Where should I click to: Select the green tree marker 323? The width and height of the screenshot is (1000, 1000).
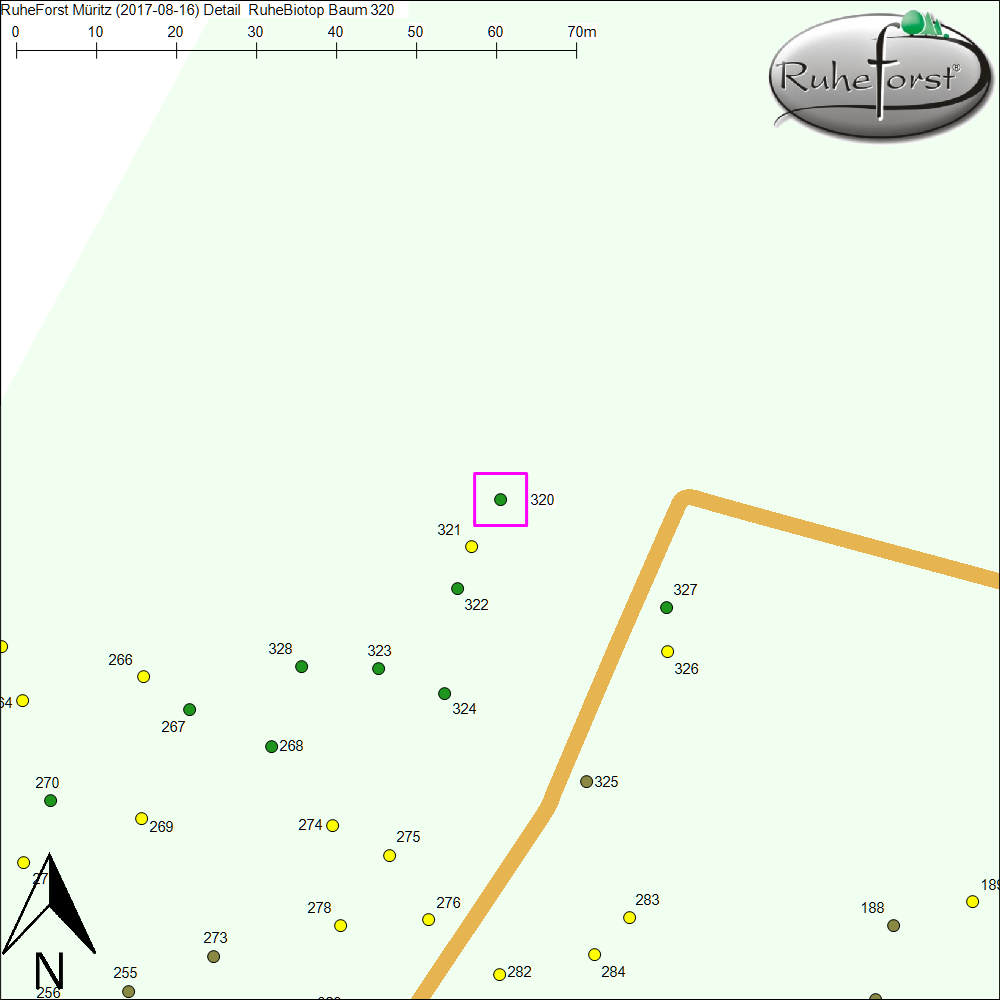tap(378, 668)
